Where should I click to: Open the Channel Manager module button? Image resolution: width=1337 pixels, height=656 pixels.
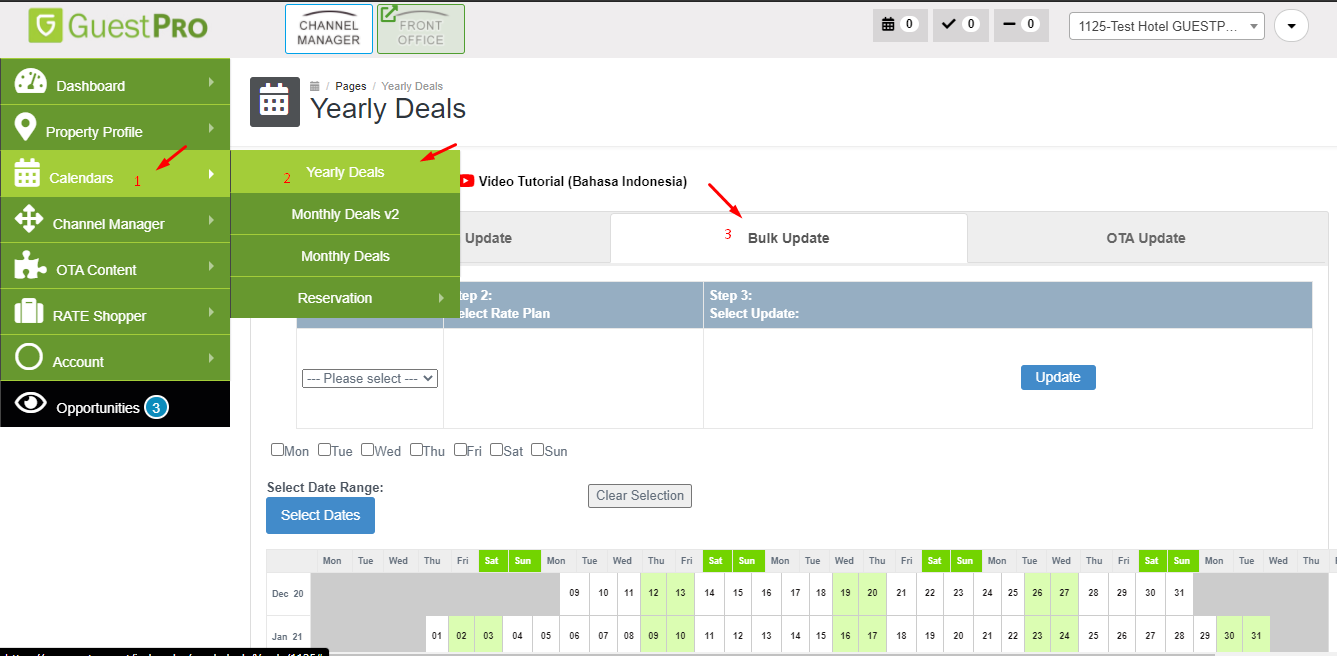(x=329, y=29)
